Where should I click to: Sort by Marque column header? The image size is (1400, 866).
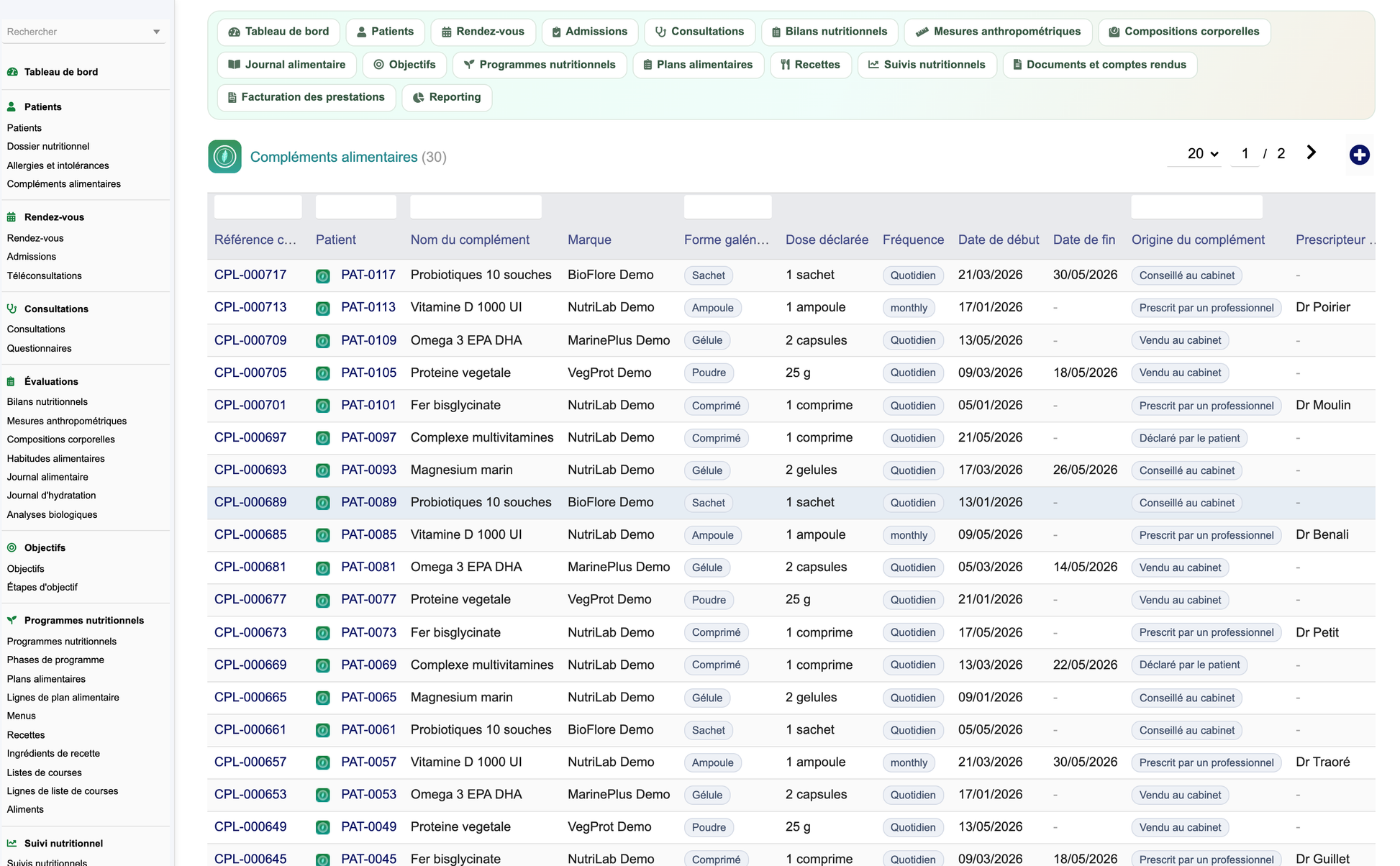click(589, 240)
